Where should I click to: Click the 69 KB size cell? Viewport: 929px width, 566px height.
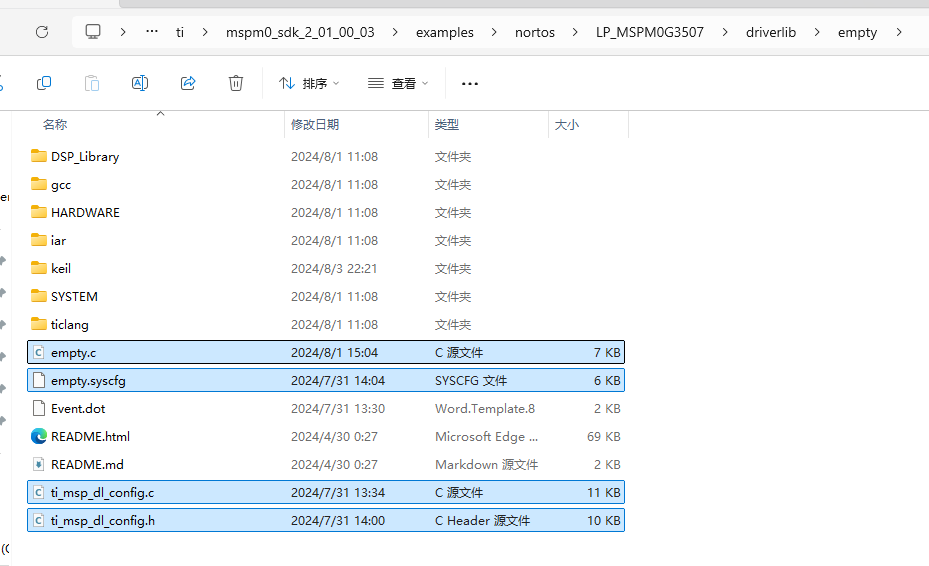[x=603, y=436]
